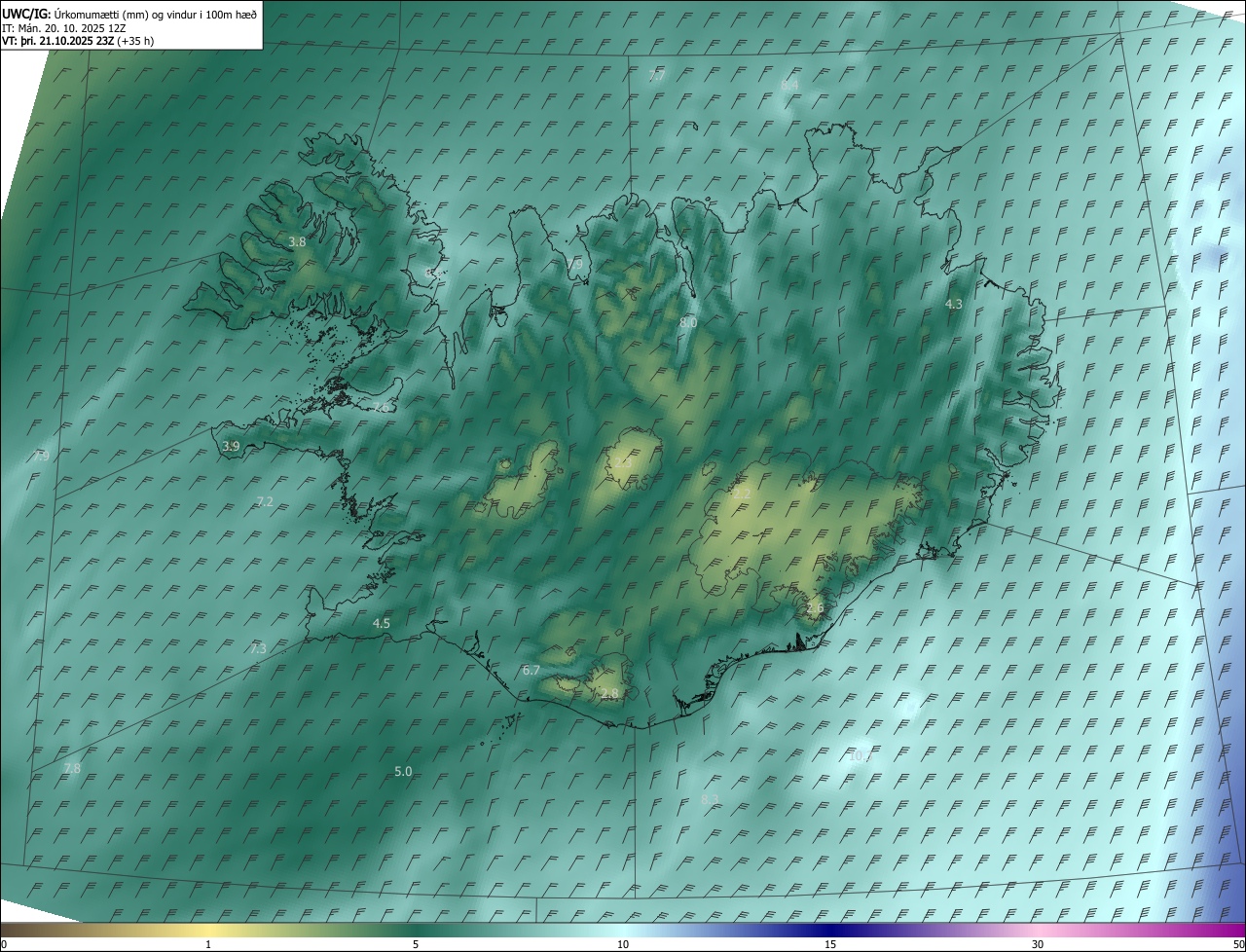Viewport: 1246px width, 952px height.
Task: Pick the light pink colour above the 30 label
Action: (x=1038, y=930)
